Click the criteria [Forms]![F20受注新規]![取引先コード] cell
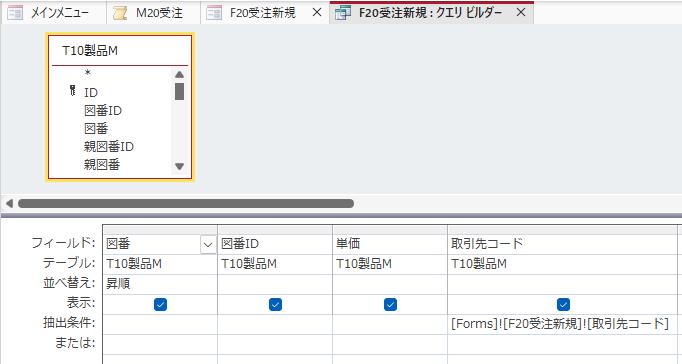The width and height of the screenshot is (682, 364). [x=562, y=324]
